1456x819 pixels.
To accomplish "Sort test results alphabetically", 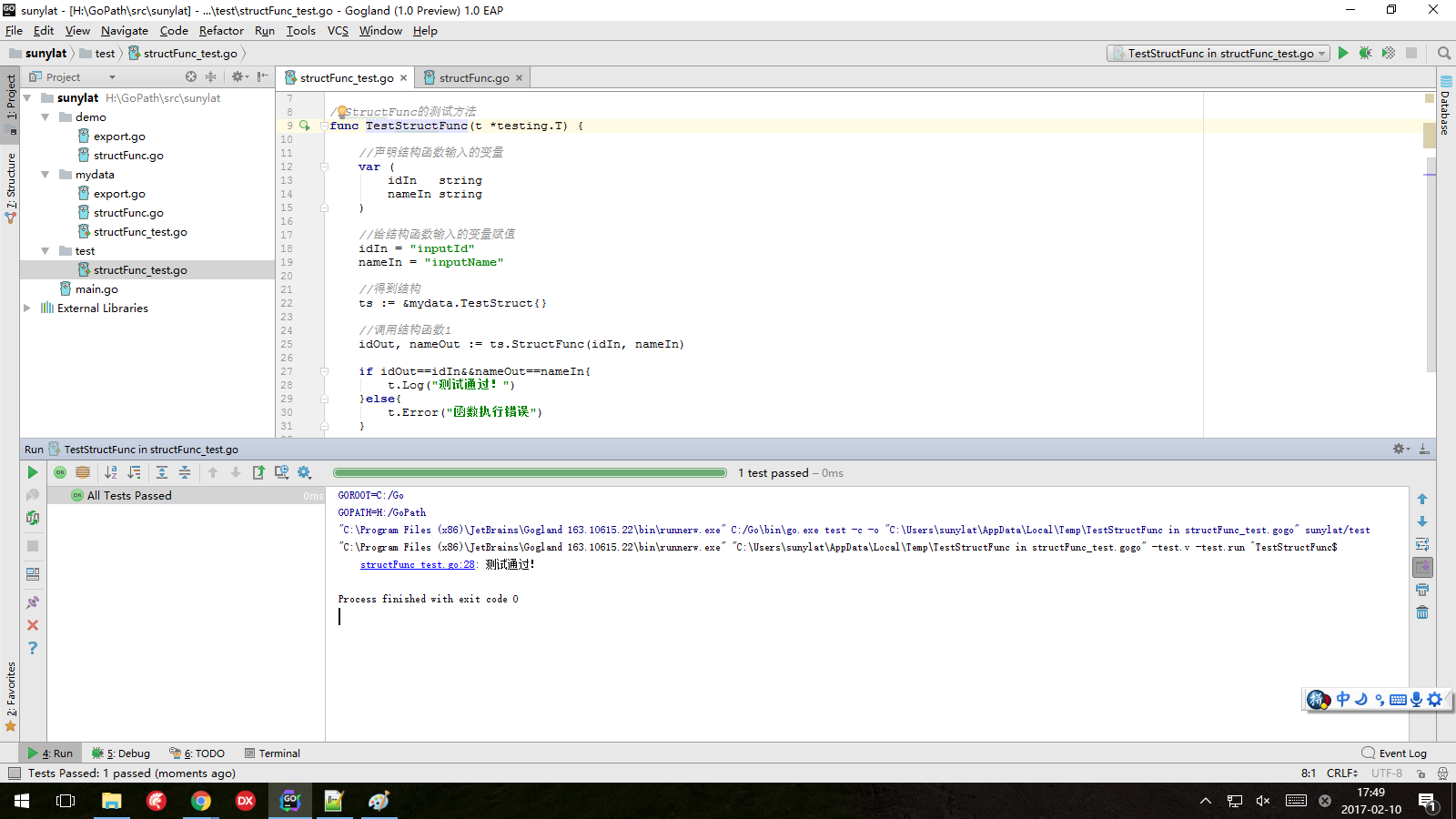I will 111,472.
